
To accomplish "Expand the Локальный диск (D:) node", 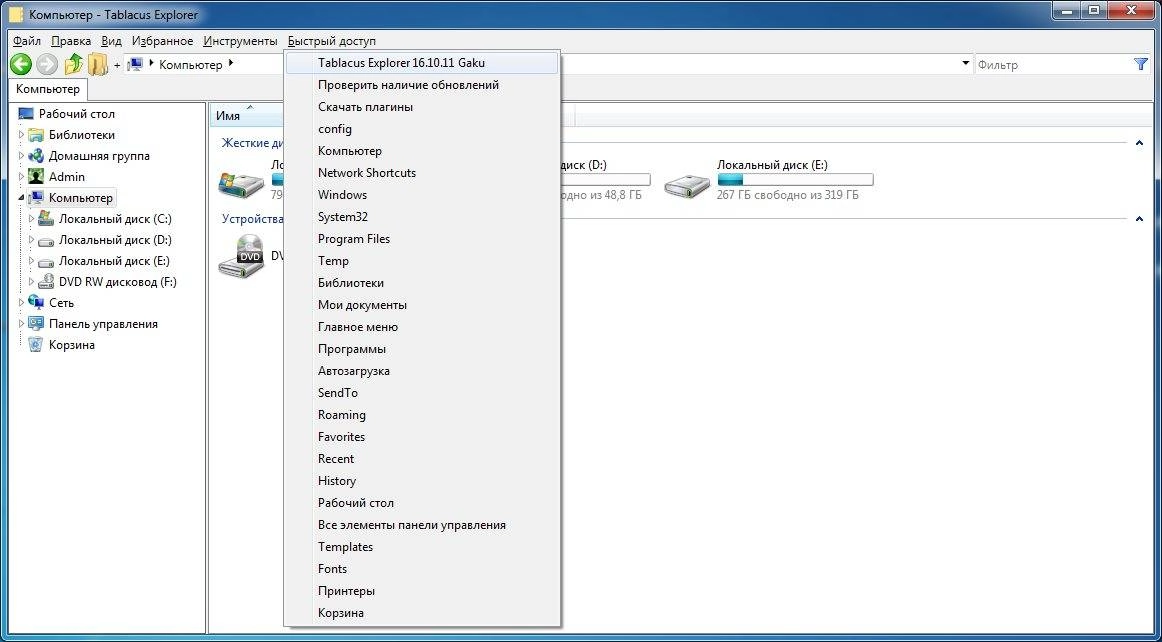I will tap(31, 239).
